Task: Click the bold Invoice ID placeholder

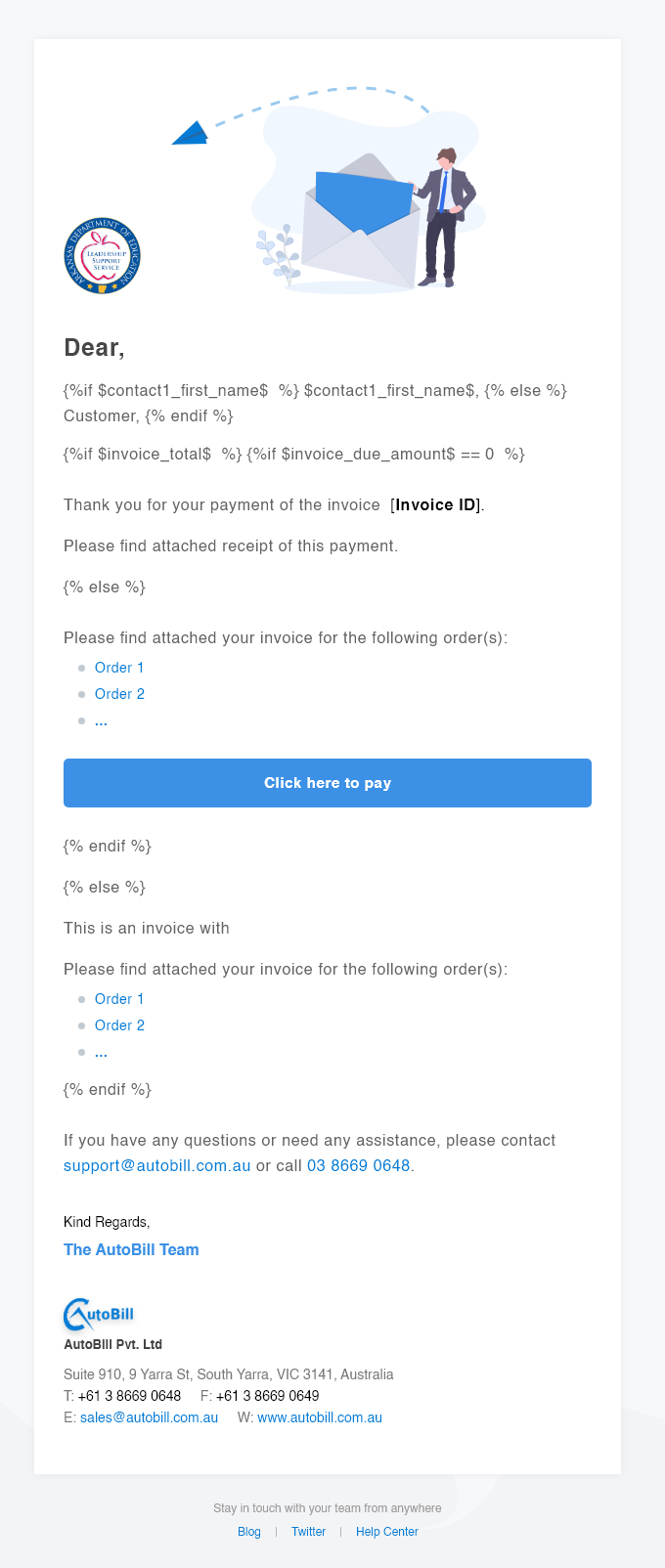Action: coord(436,505)
